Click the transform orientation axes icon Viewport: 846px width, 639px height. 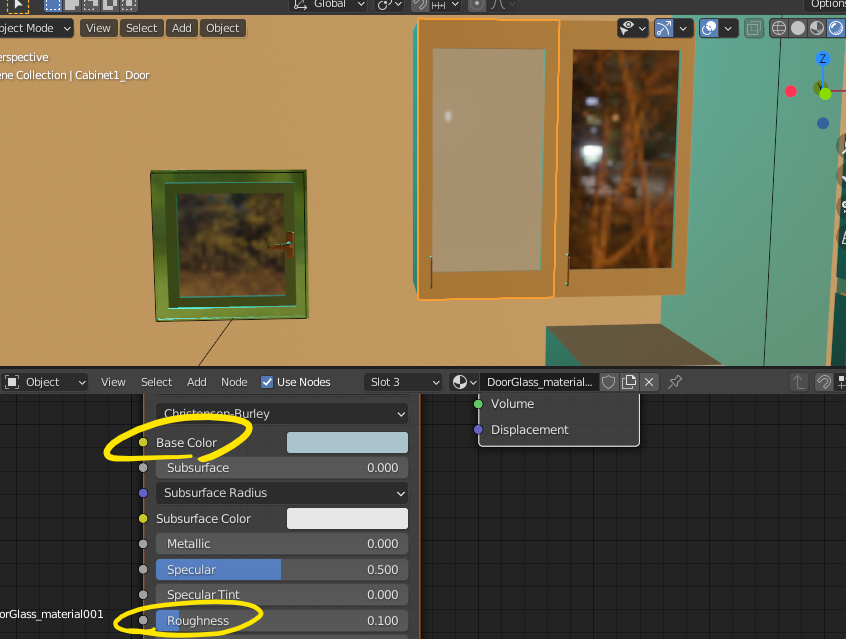pos(300,4)
